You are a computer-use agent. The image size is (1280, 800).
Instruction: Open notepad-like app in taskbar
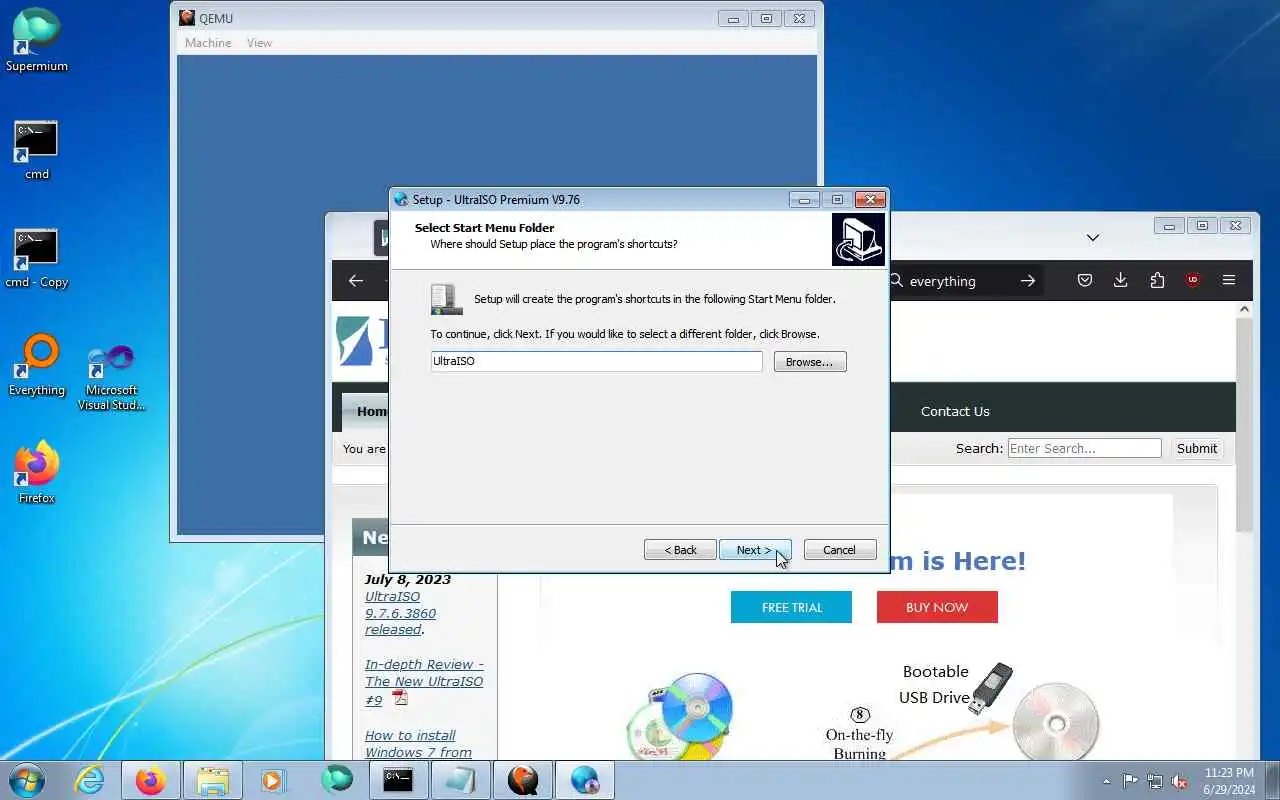click(x=461, y=780)
